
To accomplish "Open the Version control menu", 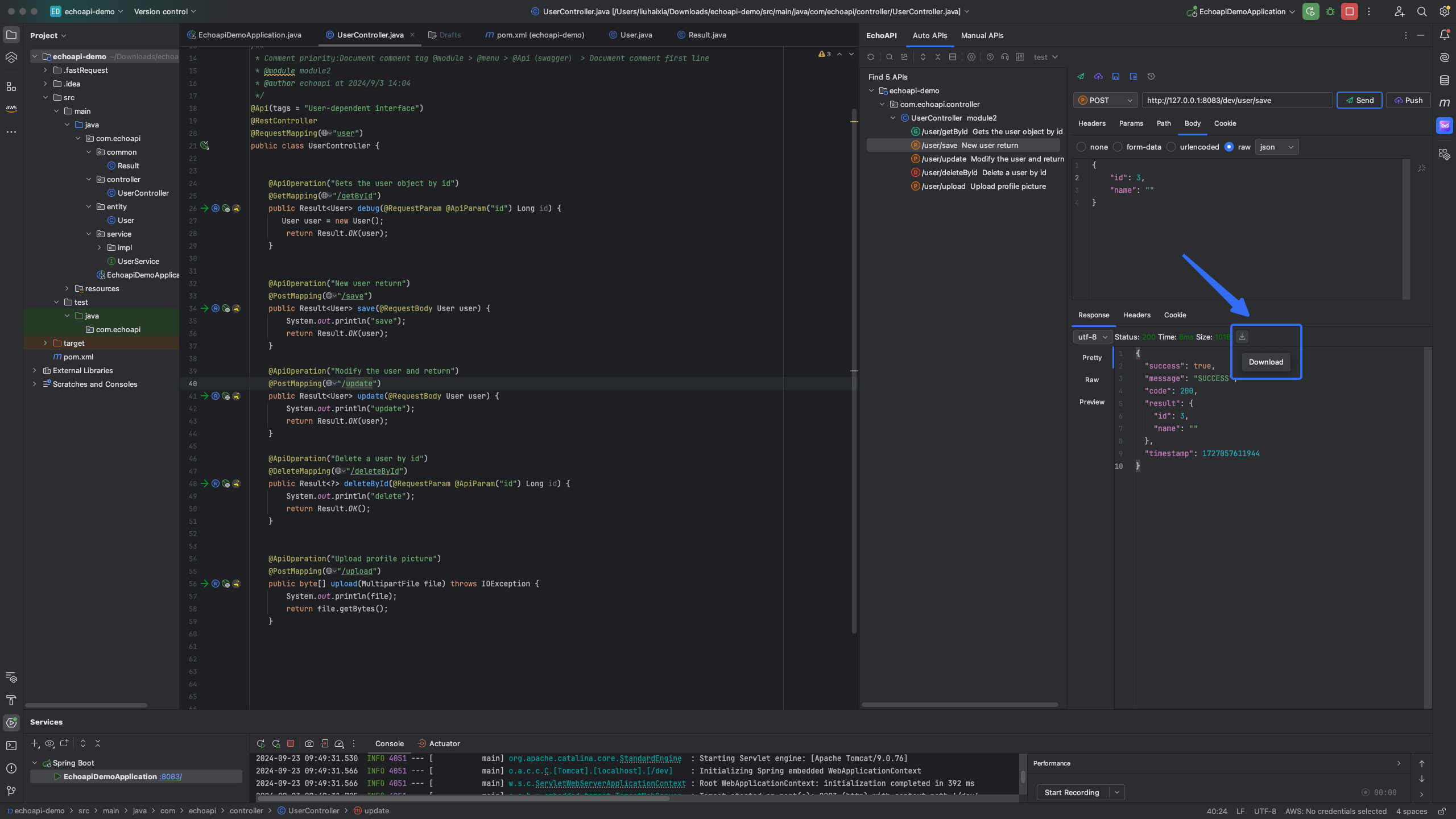I will (x=164, y=11).
